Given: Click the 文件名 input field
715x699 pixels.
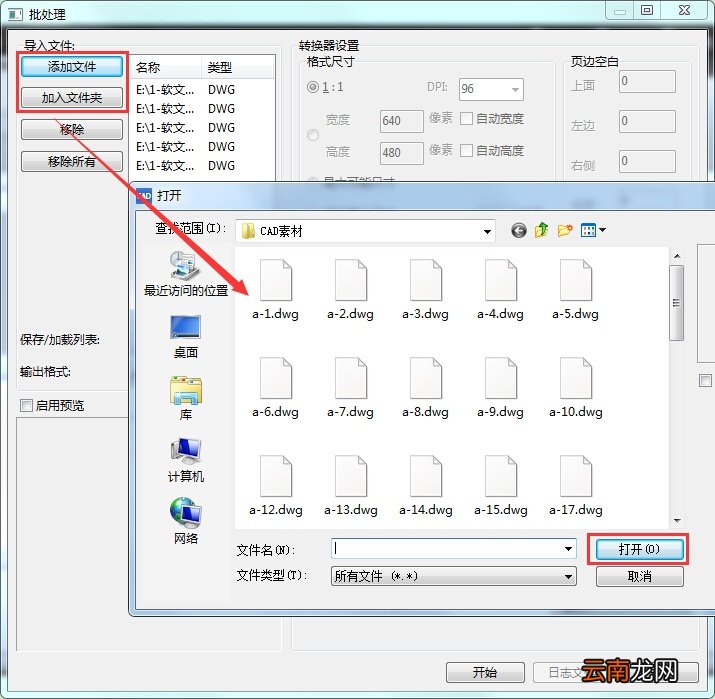Looking at the screenshot, I should [454, 549].
